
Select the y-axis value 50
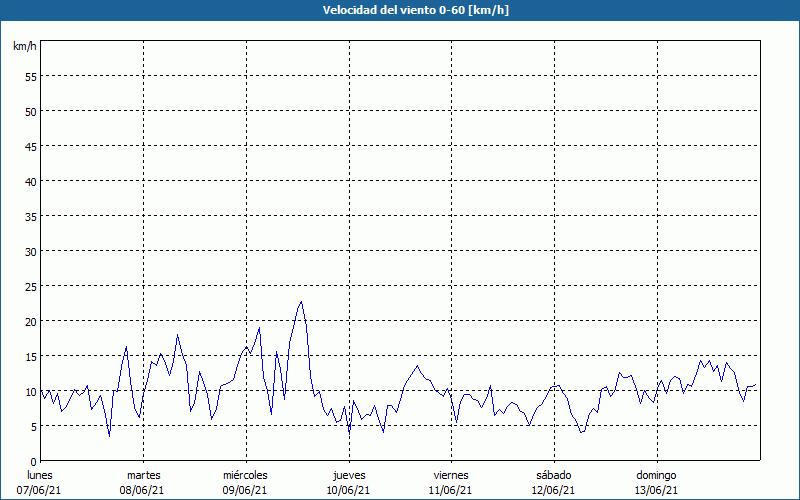click(31, 112)
